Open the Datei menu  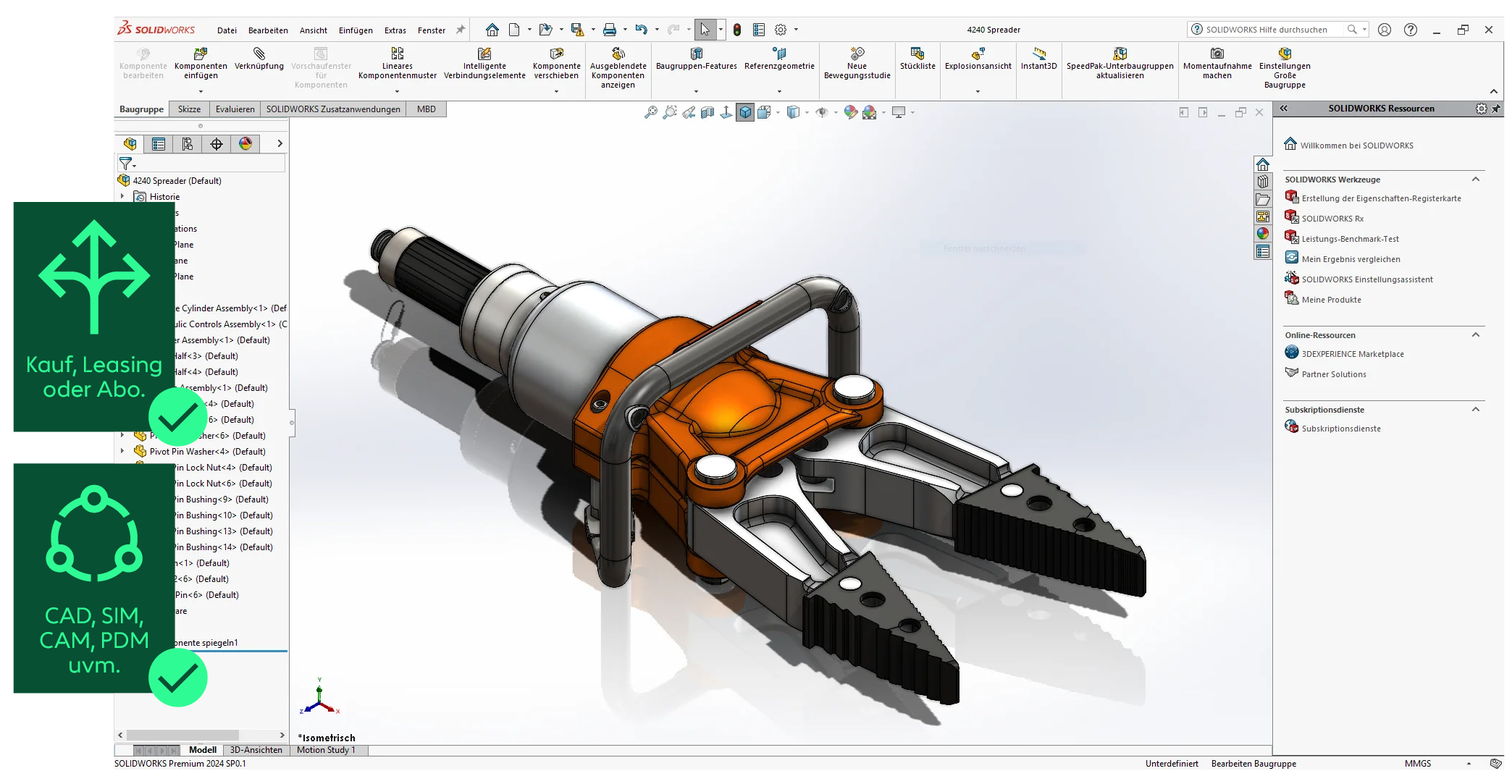coord(227,30)
